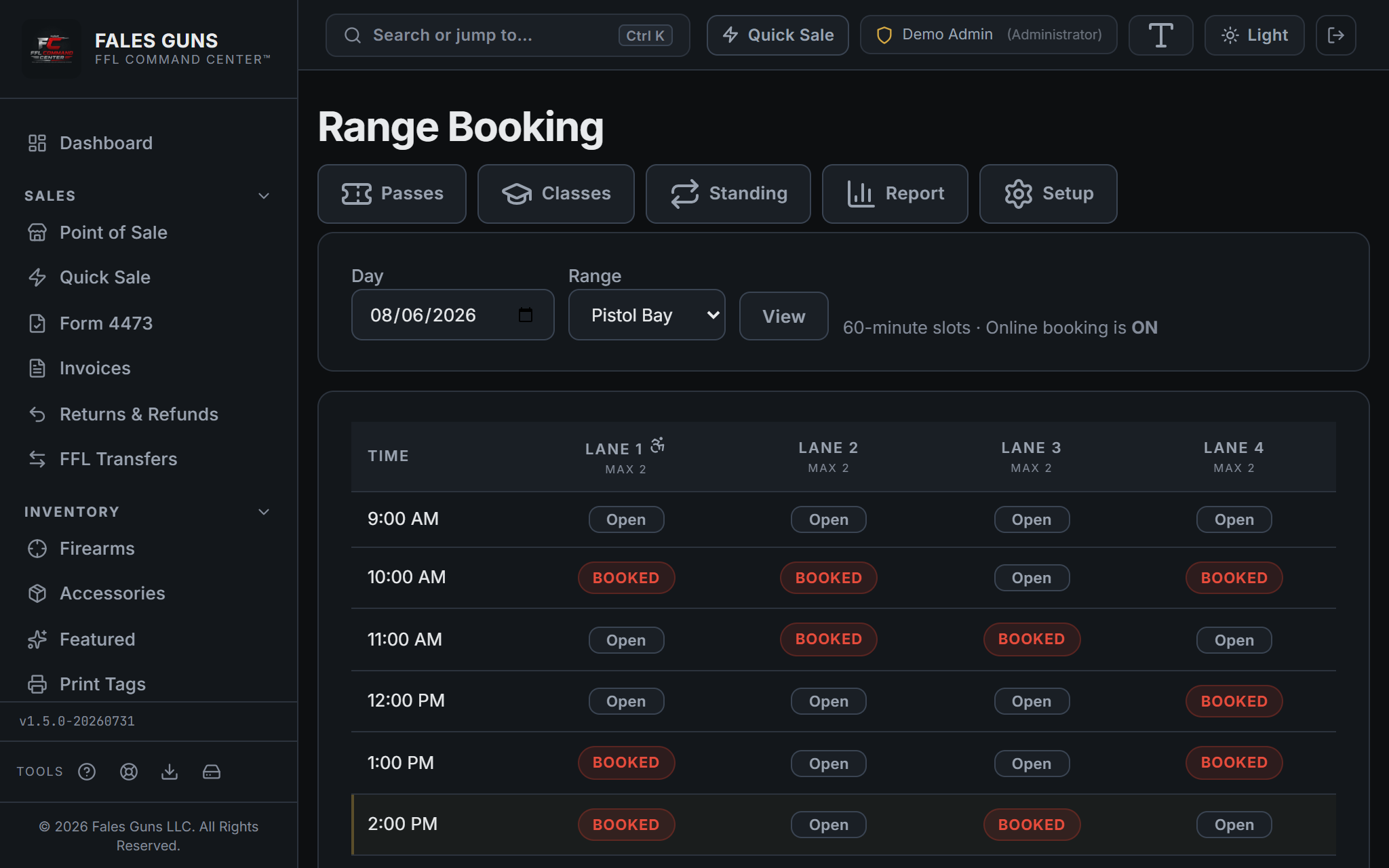The image size is (1389, 868).
Task: Open the help question-mark tool icon
Action: [x=87, y=772]
